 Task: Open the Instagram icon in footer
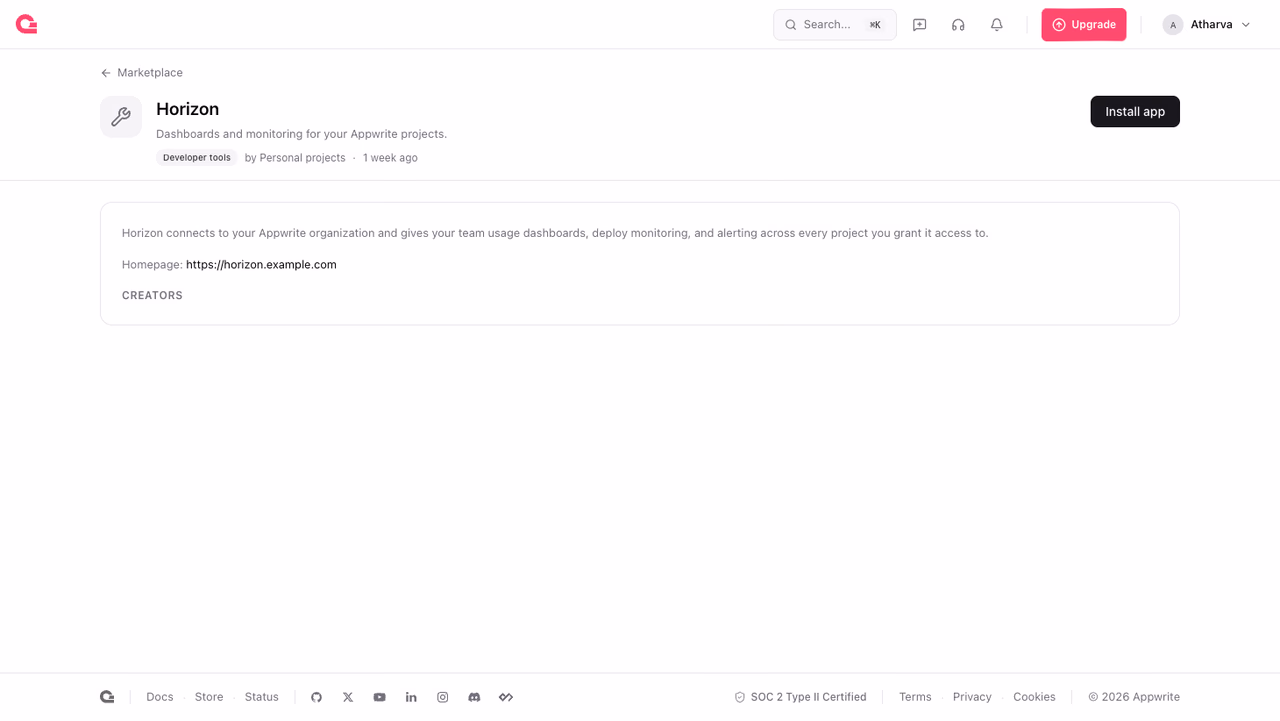coord(443,697)
